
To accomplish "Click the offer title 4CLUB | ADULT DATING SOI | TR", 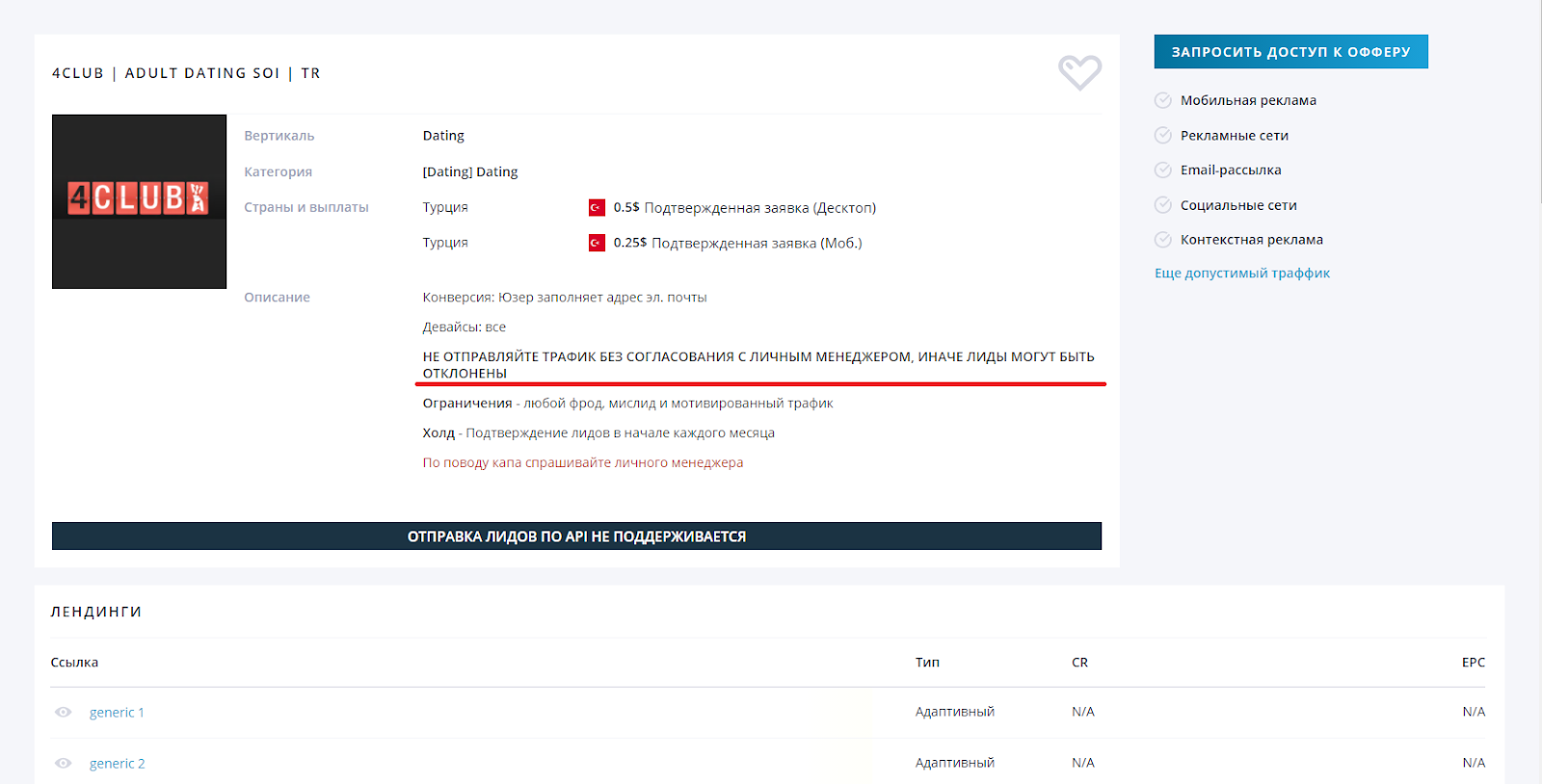I will coord(186,73).
